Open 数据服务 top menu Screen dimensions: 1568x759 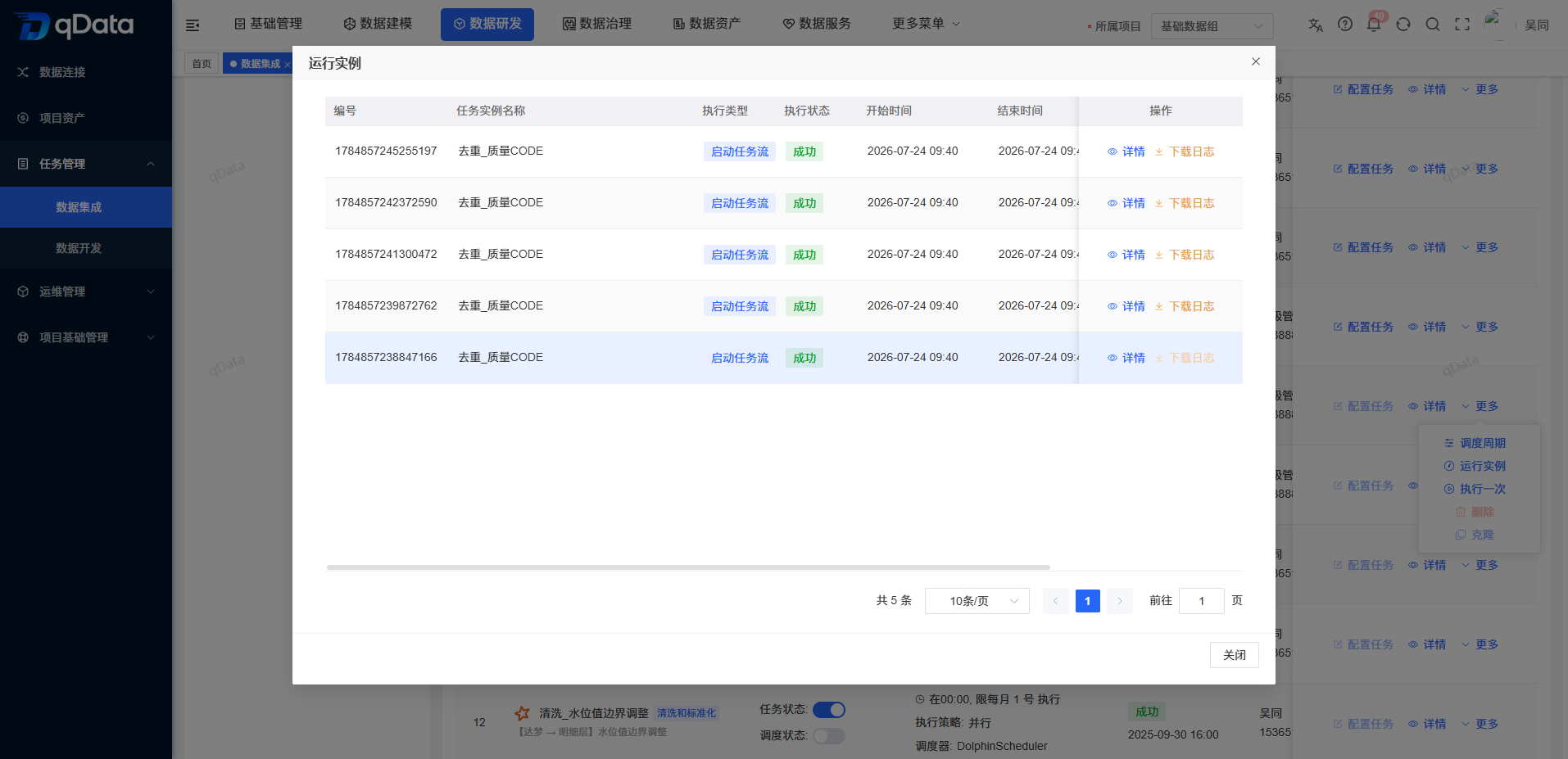[x=817, y=24]
